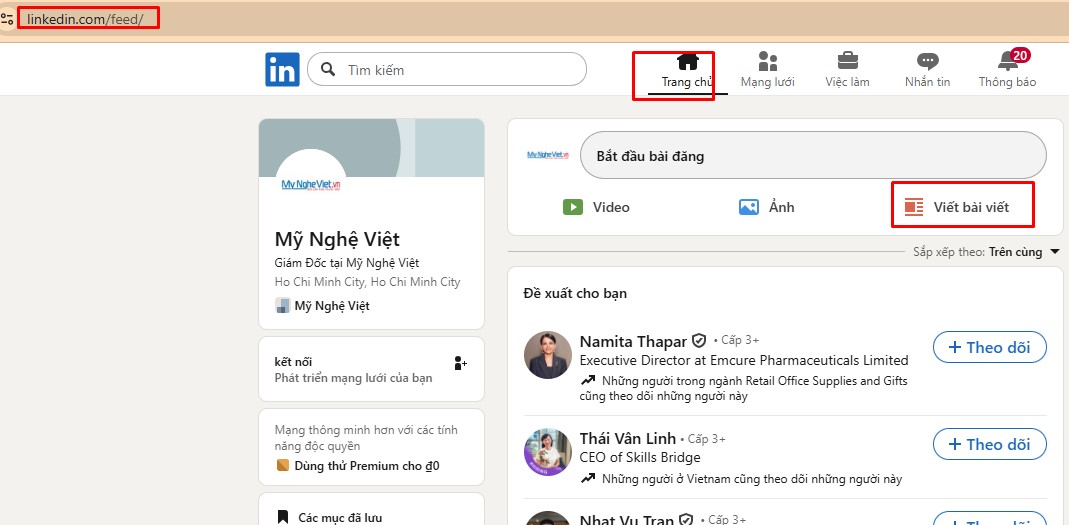Image resolution: width=1069 pixels, height=525 pixels.
Task: Open Nhat Vu Tran's profile name
Action: coord(627,520)
